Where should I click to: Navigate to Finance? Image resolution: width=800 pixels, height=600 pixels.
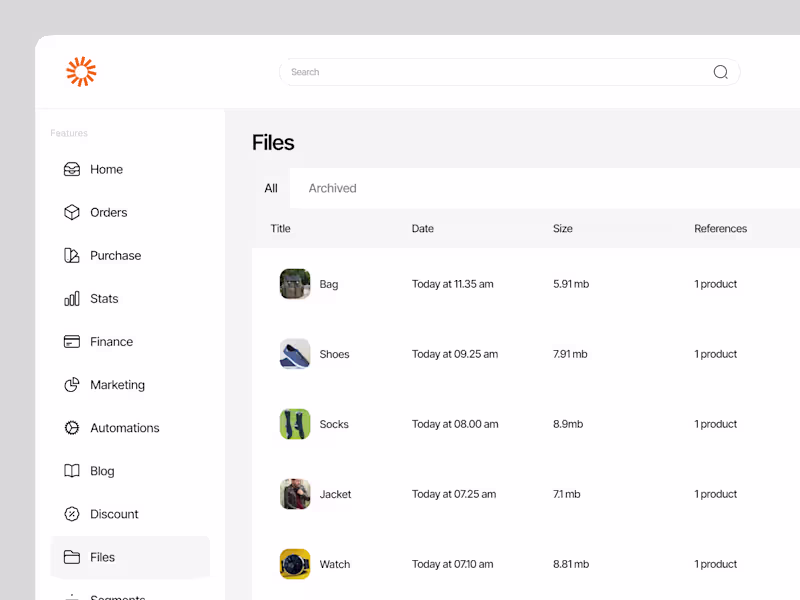(x=112, y=342)
